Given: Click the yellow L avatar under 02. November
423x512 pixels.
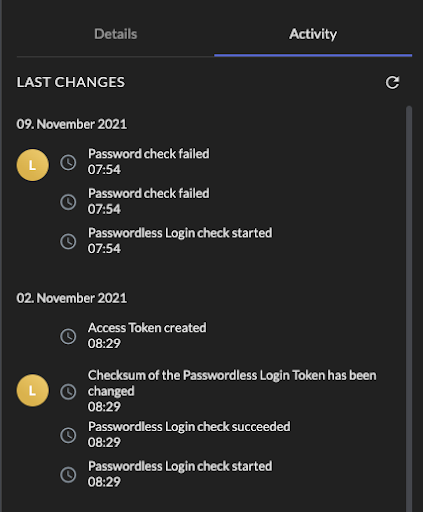Looking at the screenshot, I should [x=33, y=390].
